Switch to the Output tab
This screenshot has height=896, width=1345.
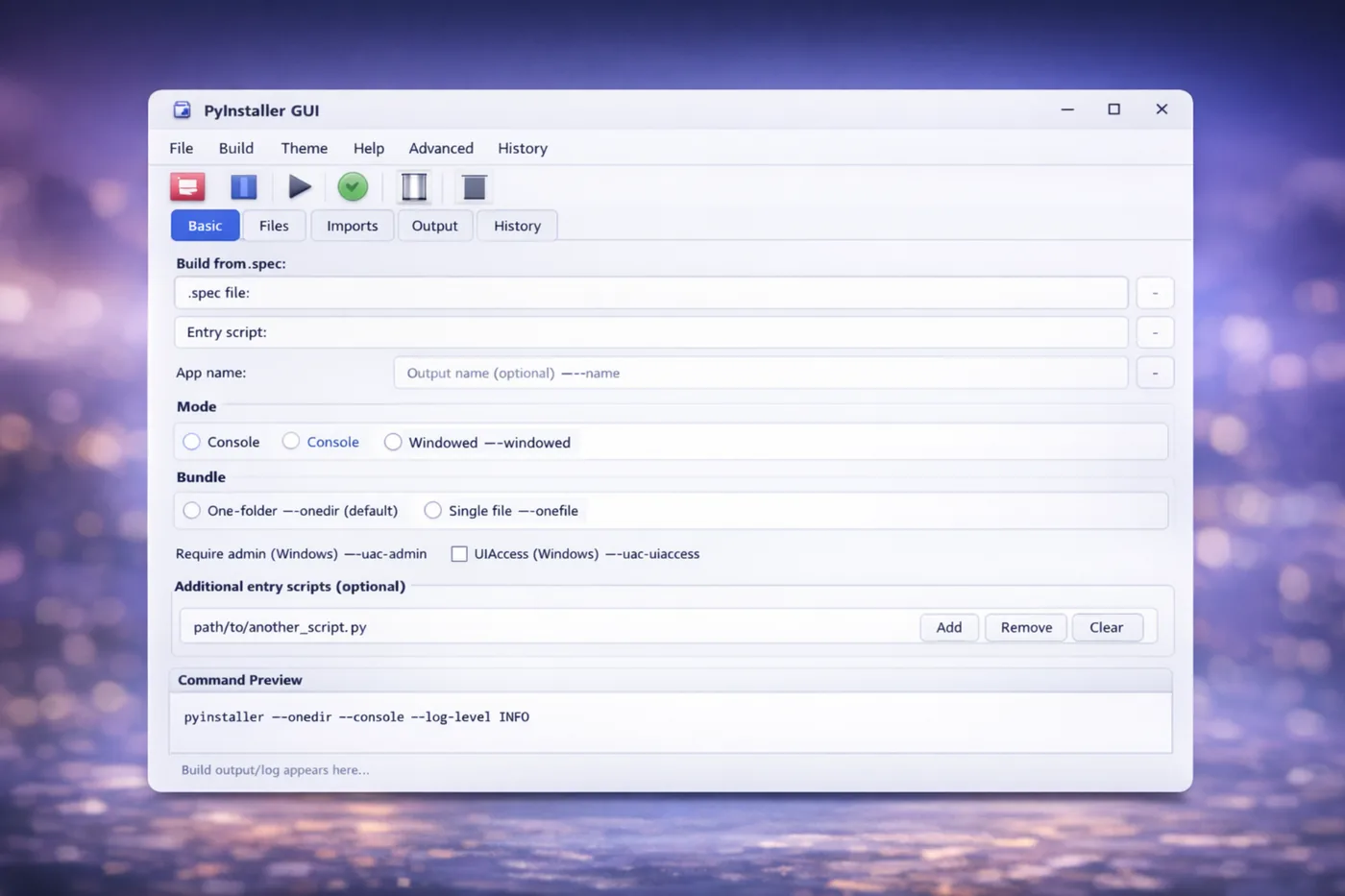click(434, 225)
